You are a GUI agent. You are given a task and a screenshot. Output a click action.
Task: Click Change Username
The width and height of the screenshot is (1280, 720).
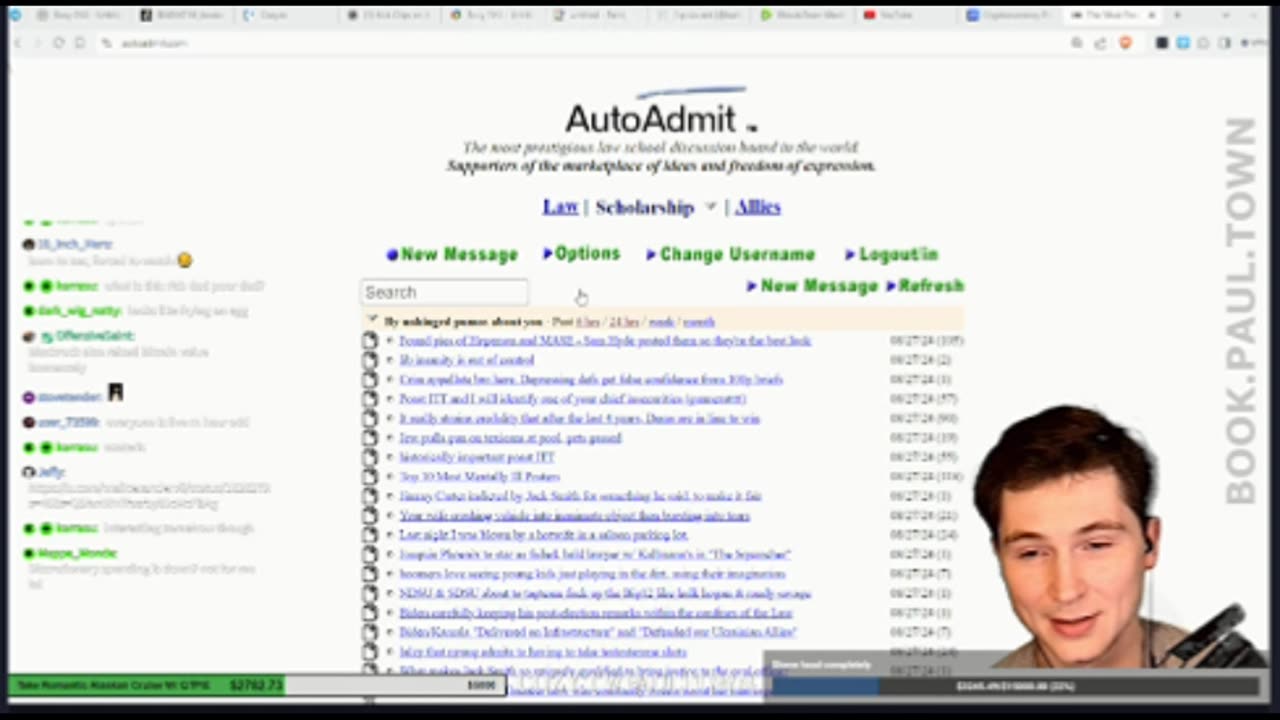730,254
